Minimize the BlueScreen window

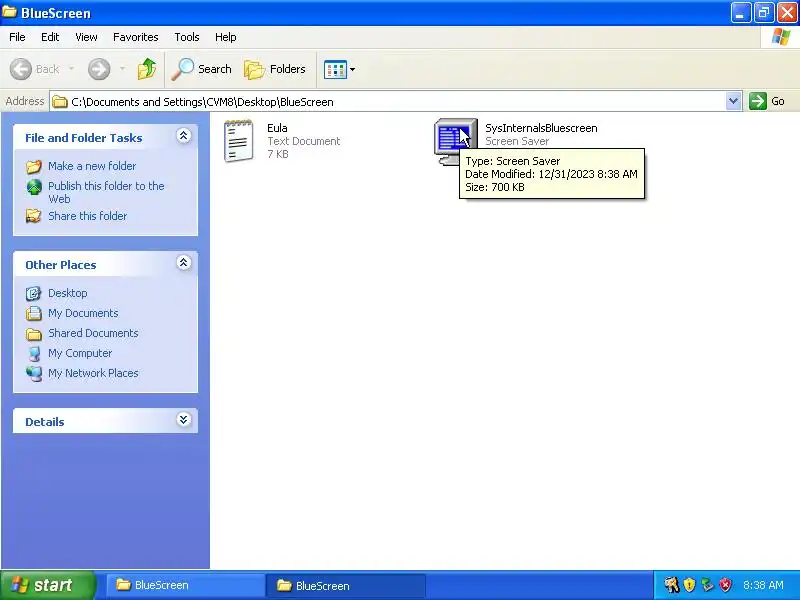741,13
